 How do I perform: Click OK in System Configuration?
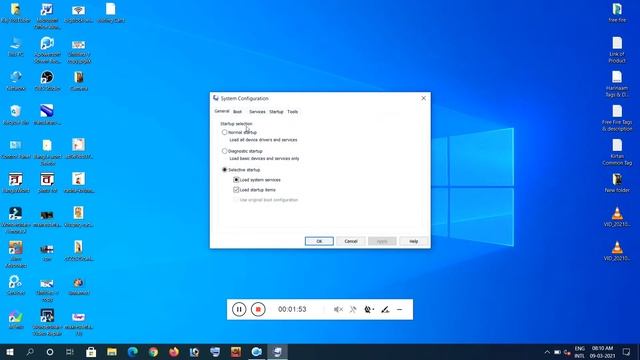pos(319,241)
